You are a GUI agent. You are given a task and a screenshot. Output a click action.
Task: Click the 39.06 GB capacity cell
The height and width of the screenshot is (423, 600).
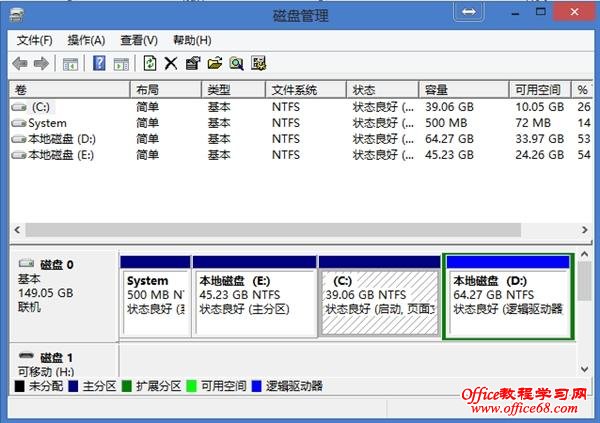coord(449,107)
